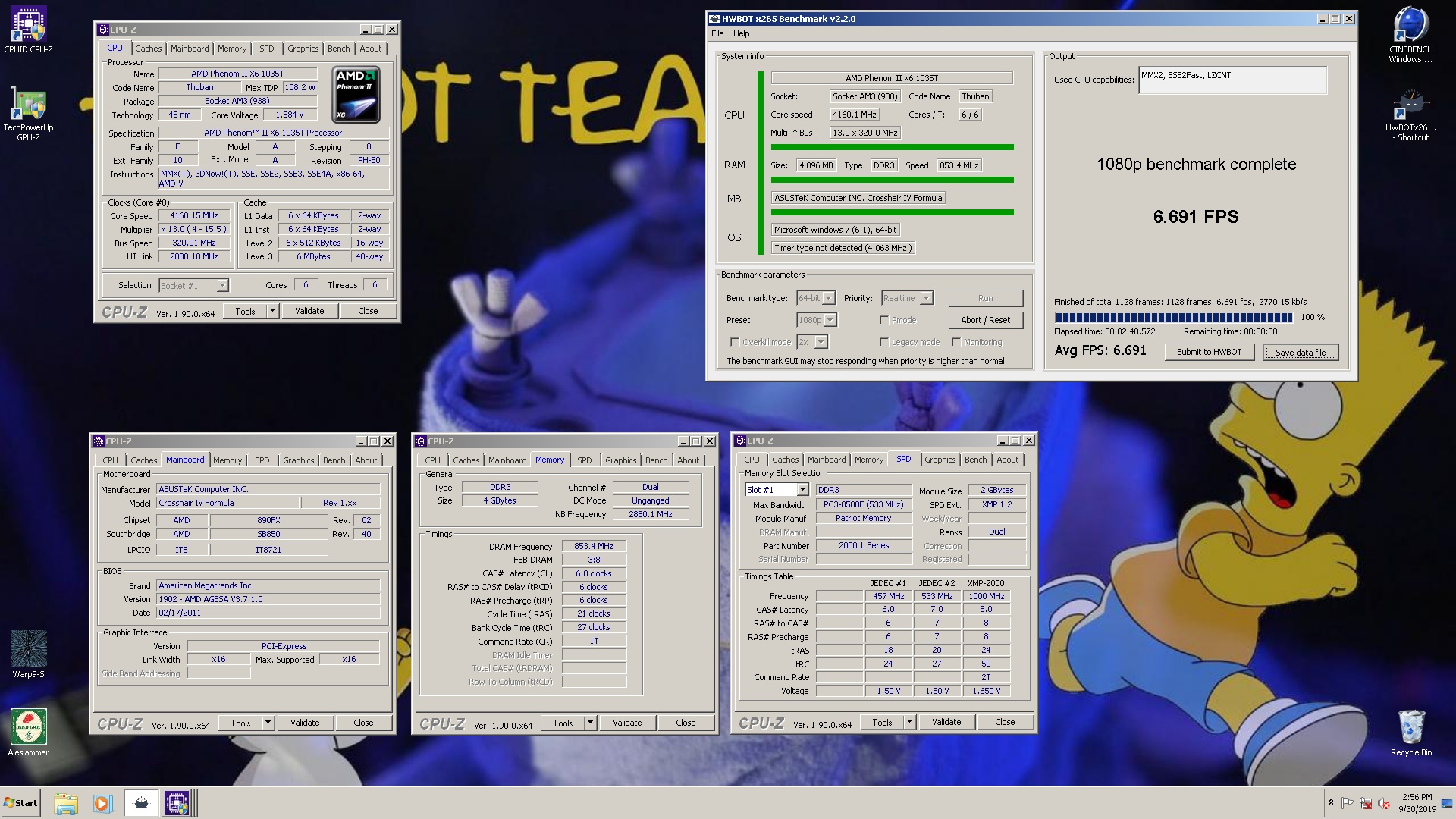The height and width of the screenshot is (819, 1456).
Task: Click the DRAM Frequency 853.4 MHz field
Action: click(x=594, y=546)
